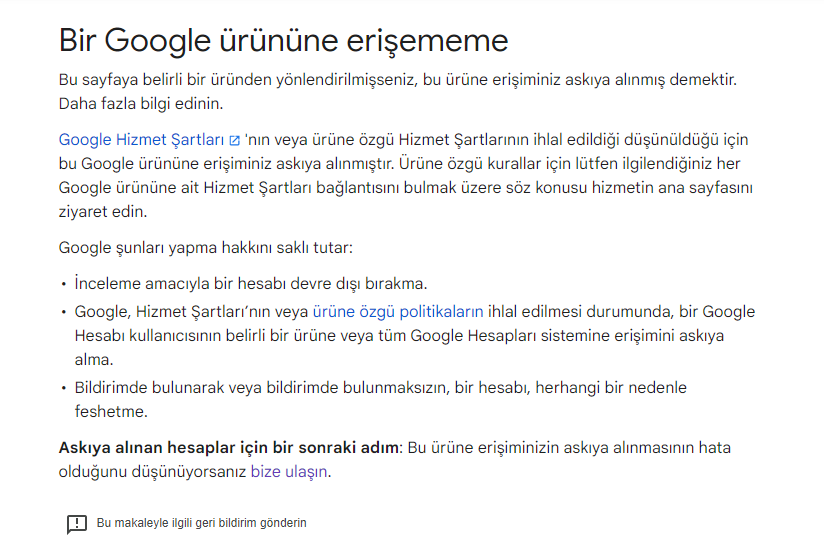
Task: Follow the bize ulaşın link
Action: (x=289, y=472)
